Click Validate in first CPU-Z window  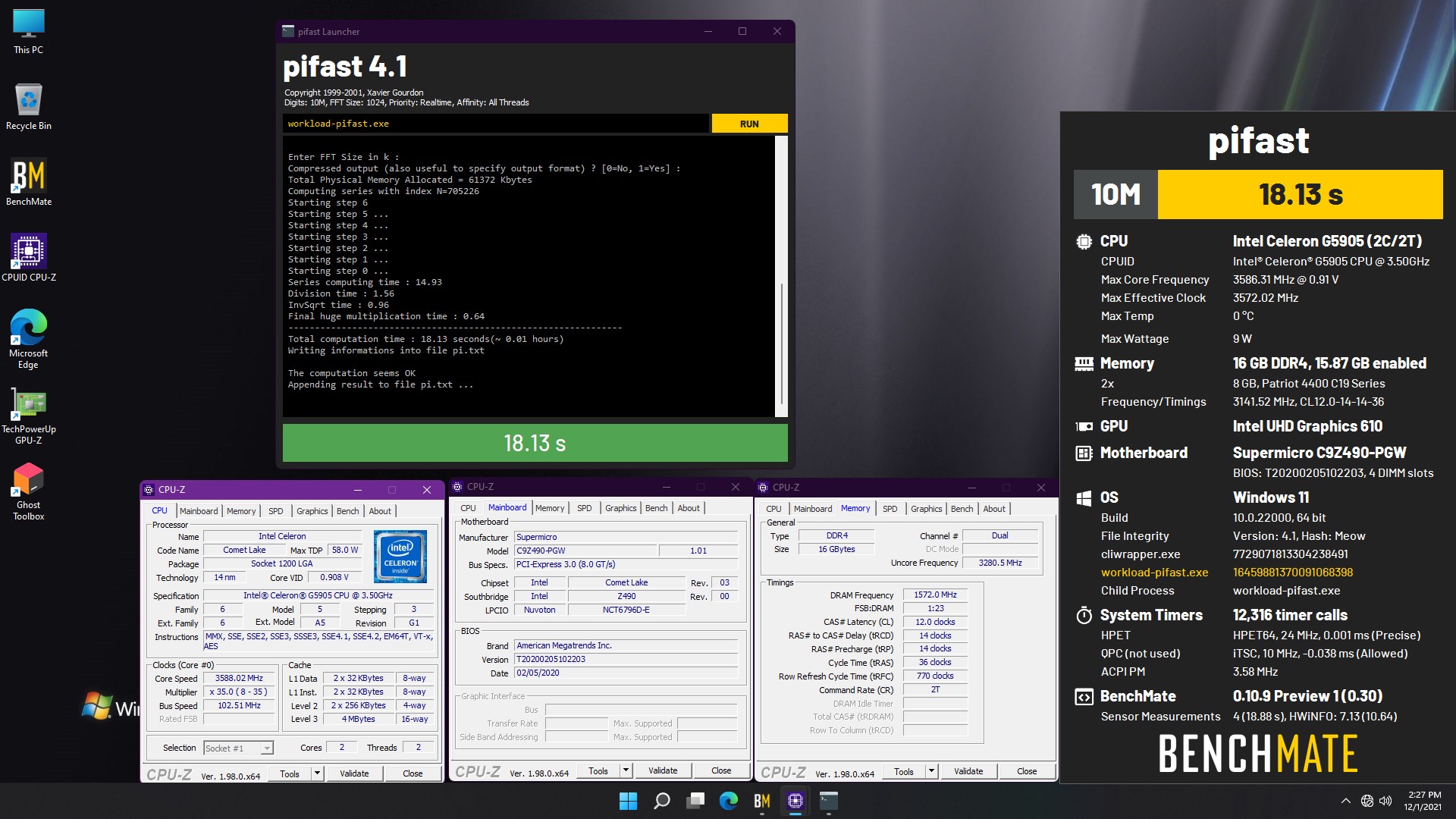coord(354,773)
